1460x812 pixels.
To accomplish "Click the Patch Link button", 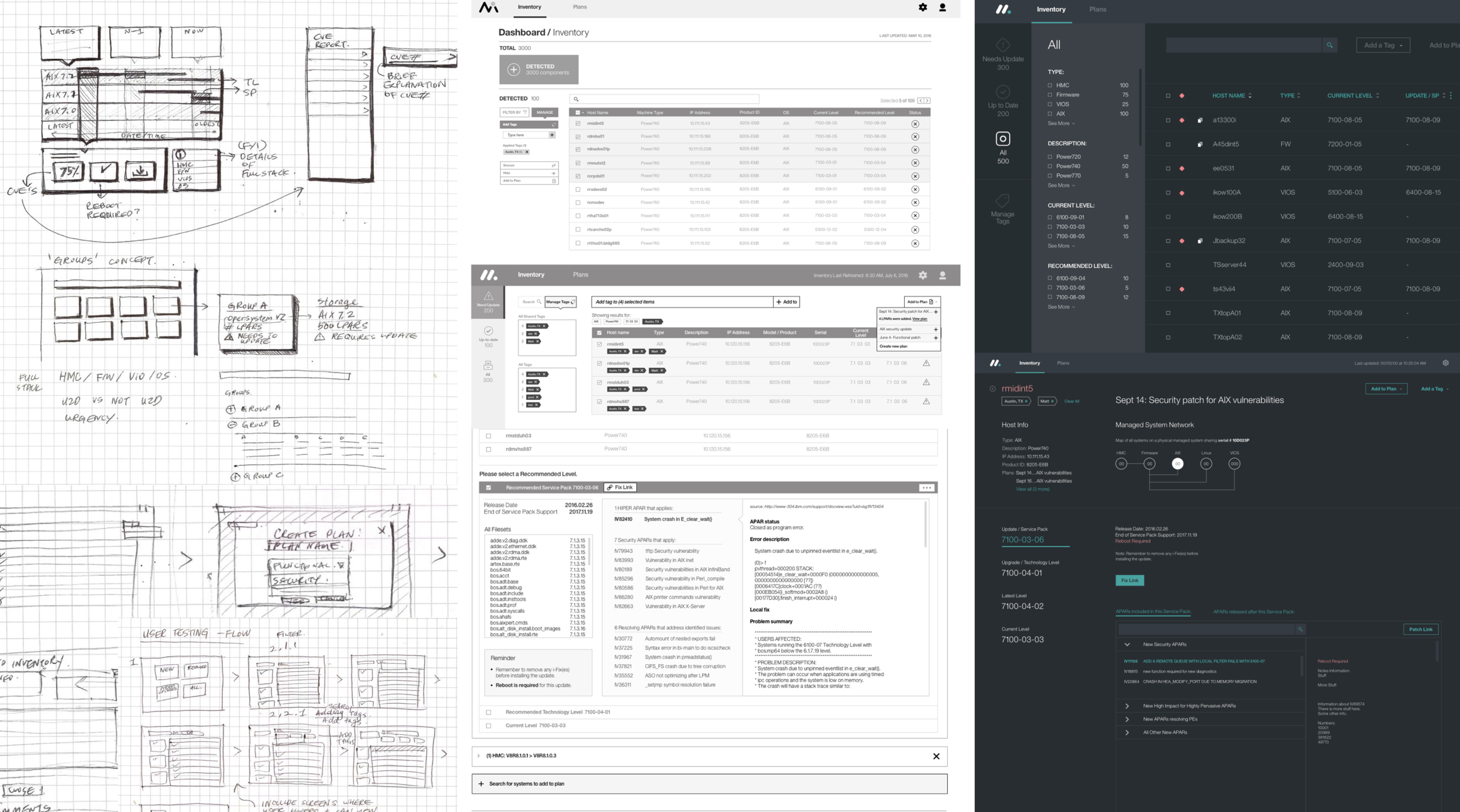I will 1420,629.
